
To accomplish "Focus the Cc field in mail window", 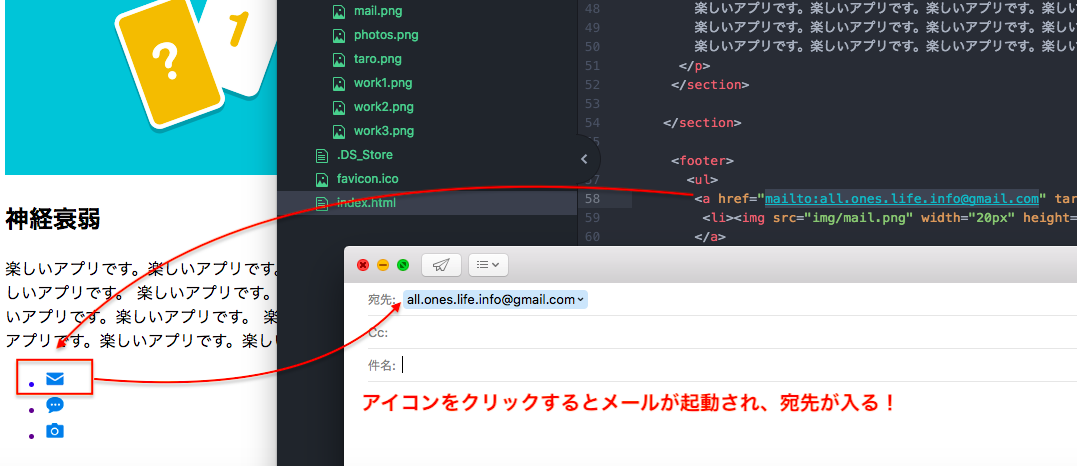I will pyautogui.click(x=700, y=332).
